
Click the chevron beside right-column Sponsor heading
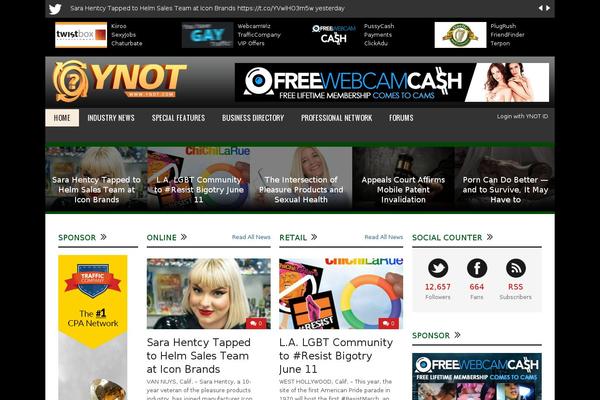tap(457, 335)
